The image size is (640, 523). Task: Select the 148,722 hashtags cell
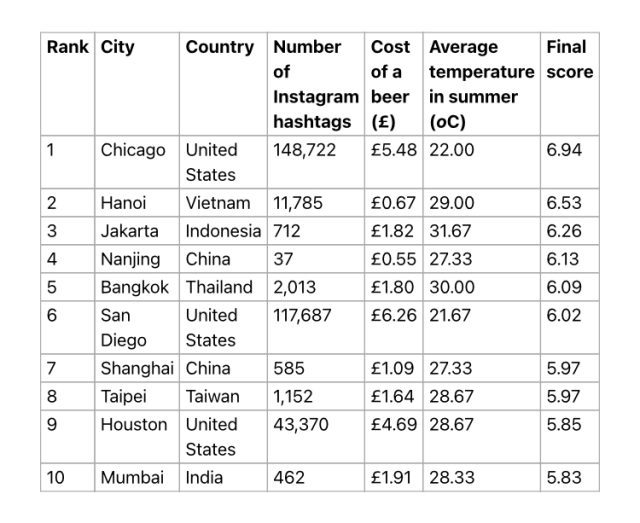click(305, 150)
